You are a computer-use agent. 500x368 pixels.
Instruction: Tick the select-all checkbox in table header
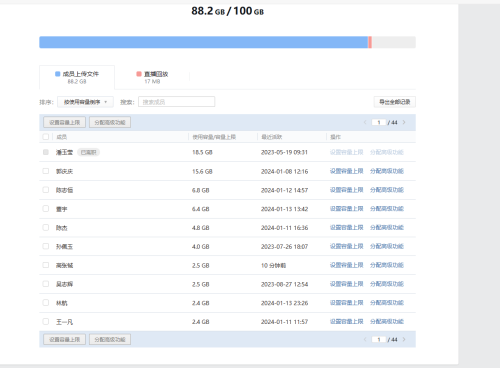tap(46, 137)
